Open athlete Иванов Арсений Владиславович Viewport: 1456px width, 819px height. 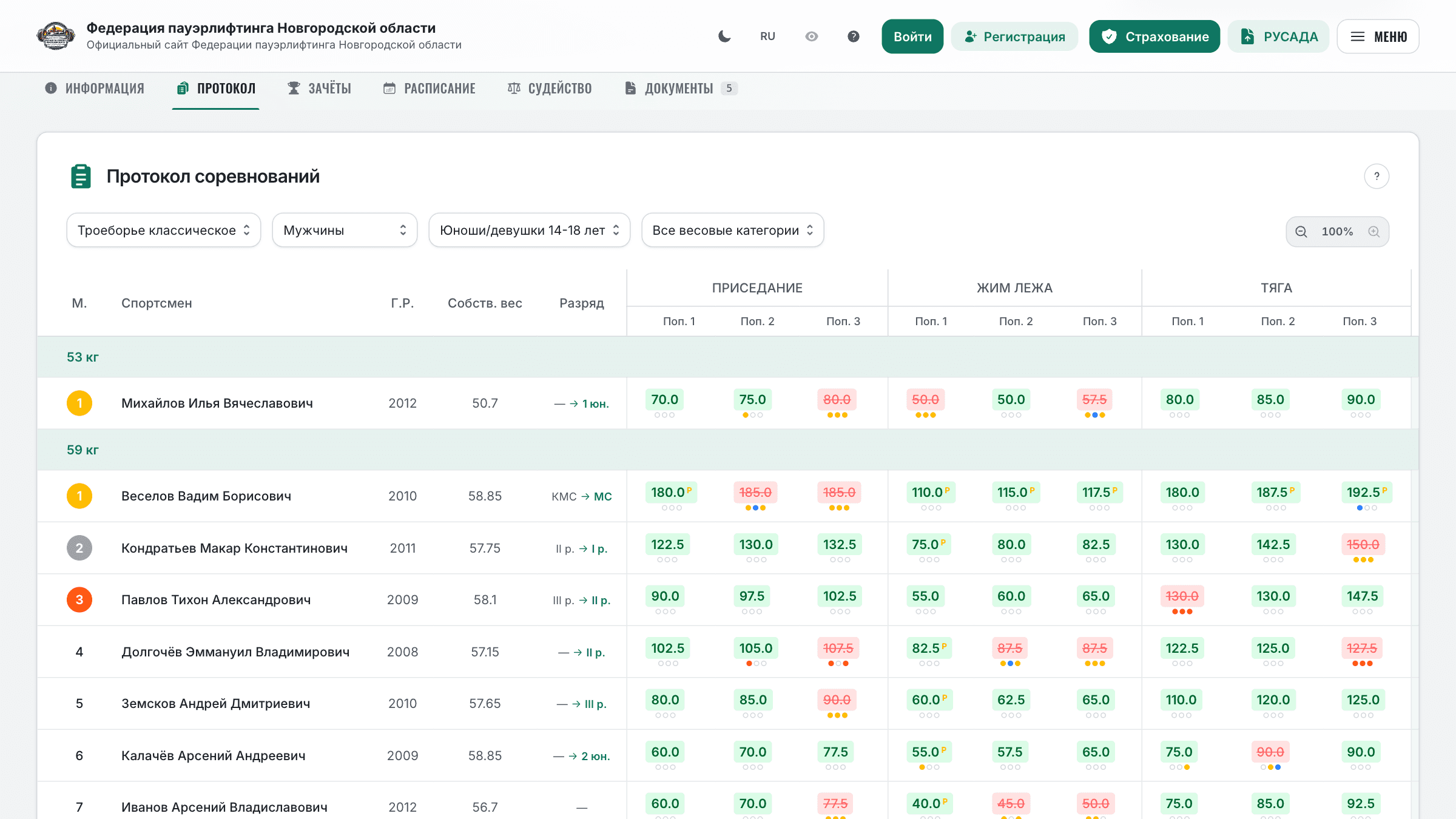[224, 807]
